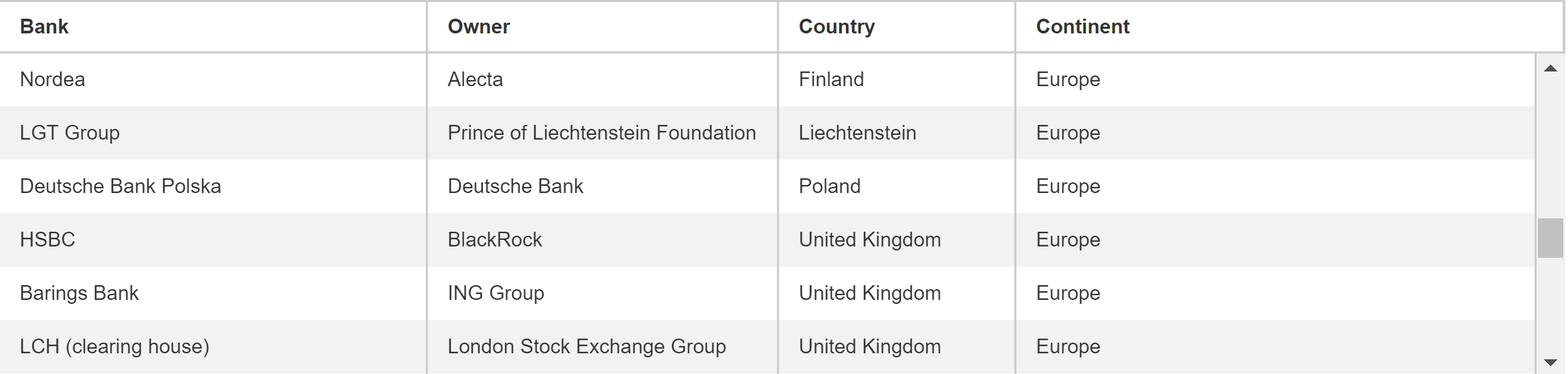Click the scrollbar down arrow
1568x374 pixels.
pyautogui.click(x=1551, y=362)
